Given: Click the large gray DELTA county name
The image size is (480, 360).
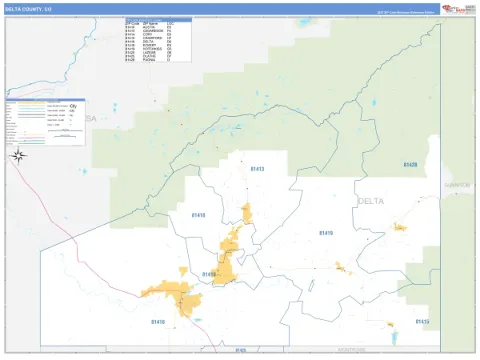Looking at the screenshot, I should 371,201.
